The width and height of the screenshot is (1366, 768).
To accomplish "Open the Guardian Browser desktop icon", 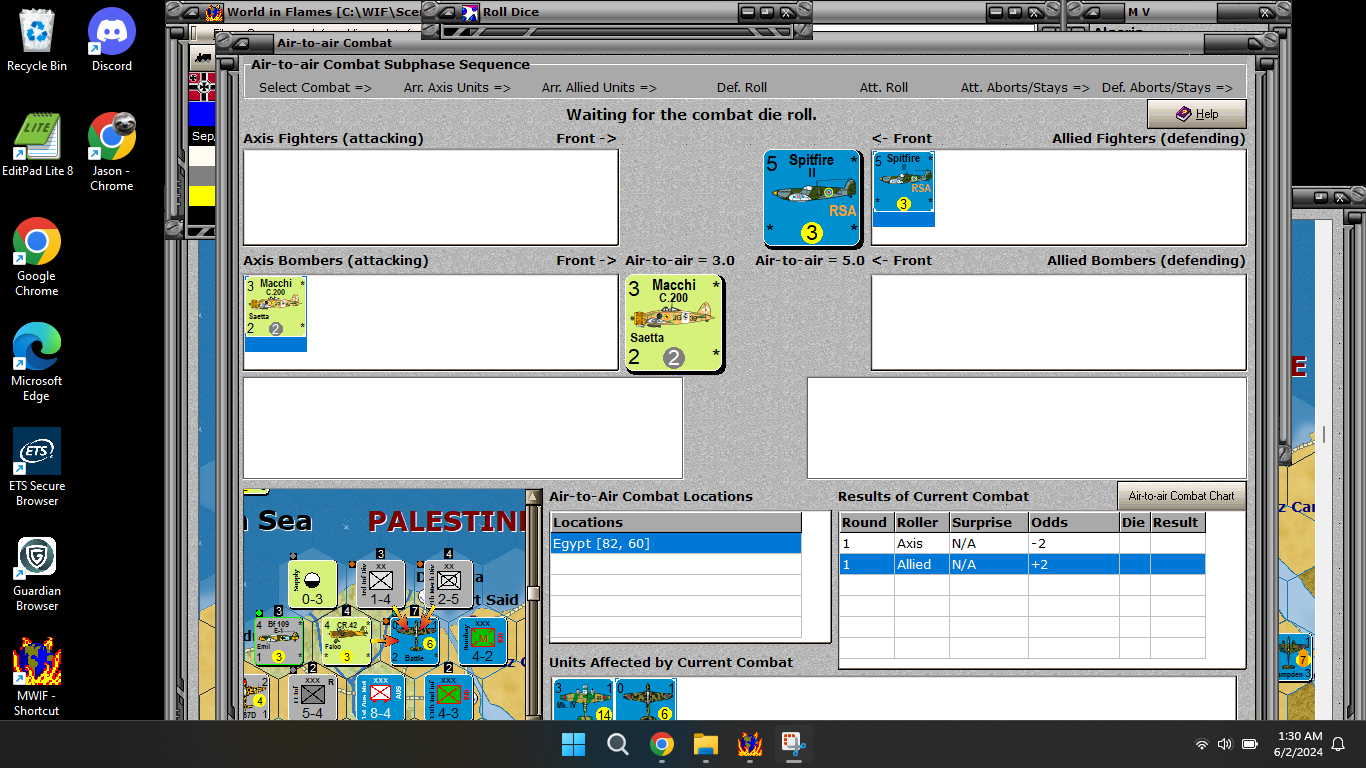I will tap(37, 572).
